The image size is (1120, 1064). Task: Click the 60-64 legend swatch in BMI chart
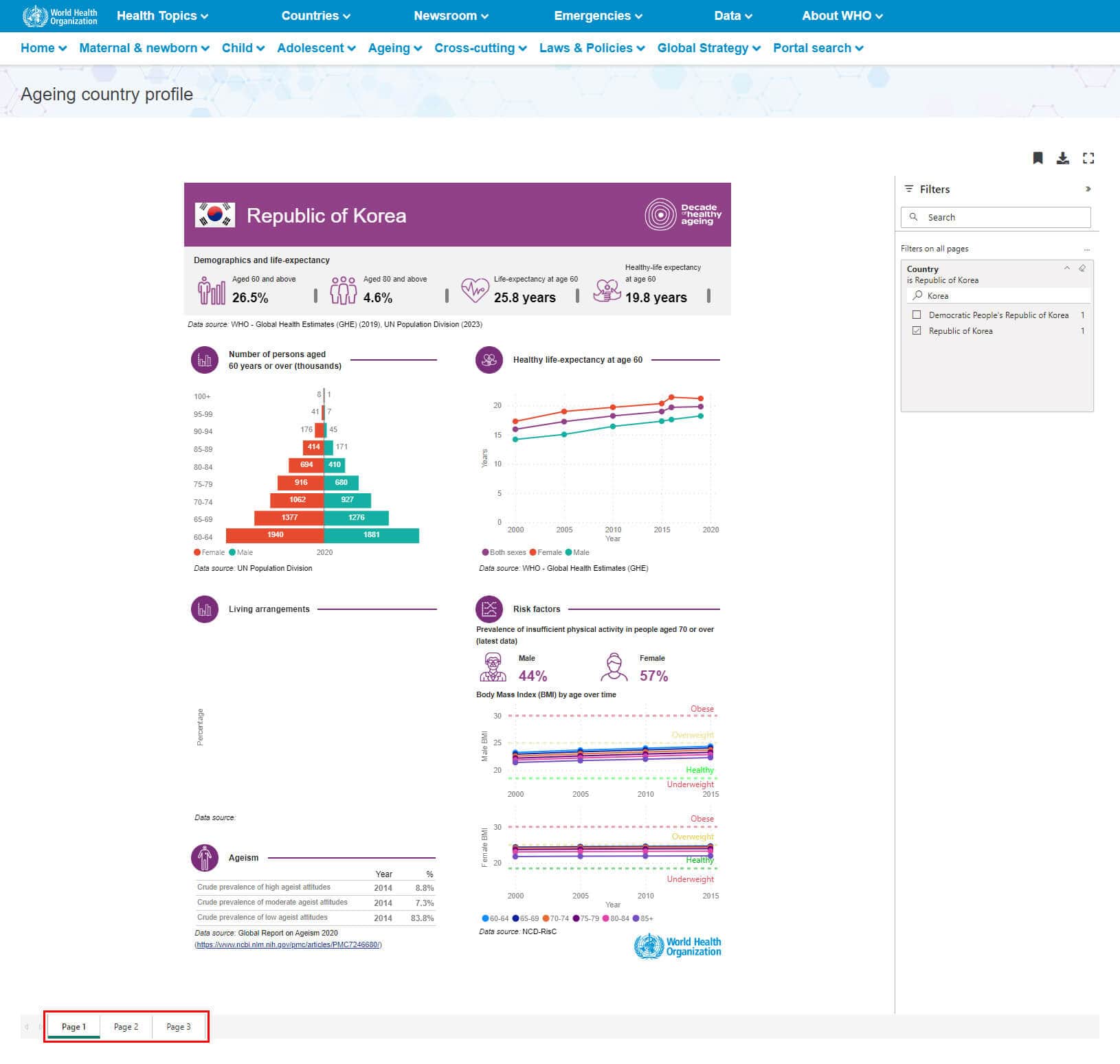(485, 918)
